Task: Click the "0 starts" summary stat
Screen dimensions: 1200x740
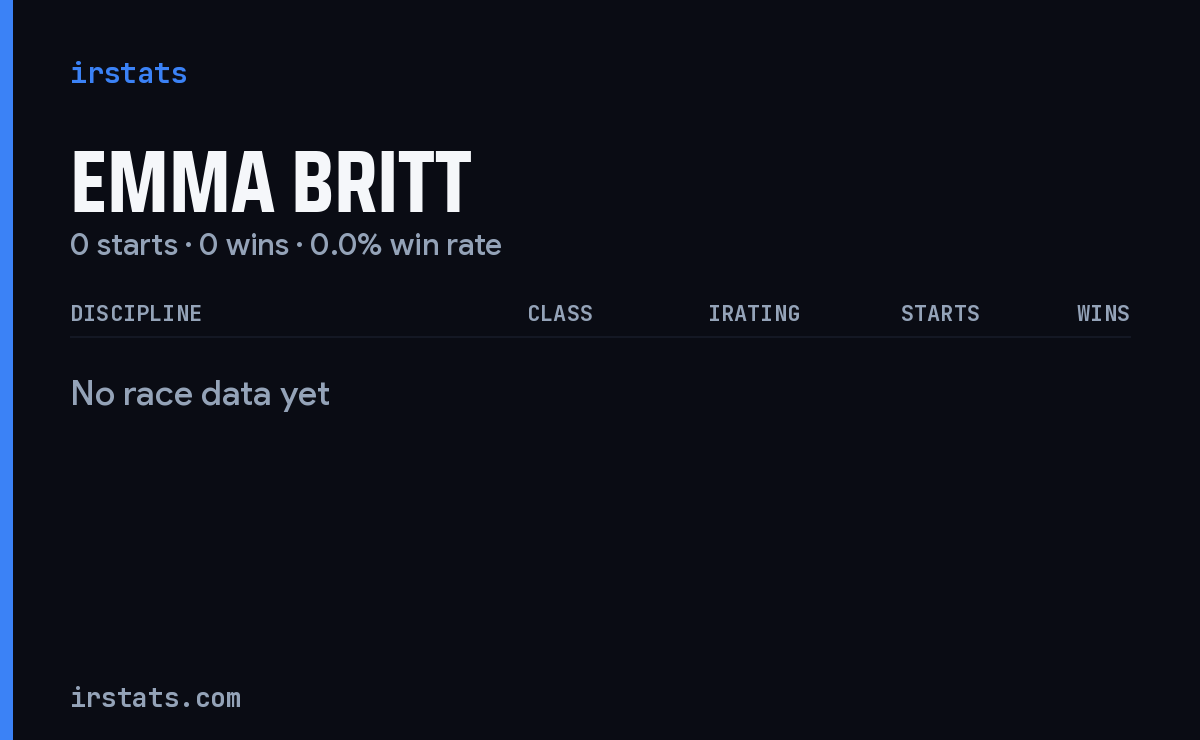Action: [124, 245]
